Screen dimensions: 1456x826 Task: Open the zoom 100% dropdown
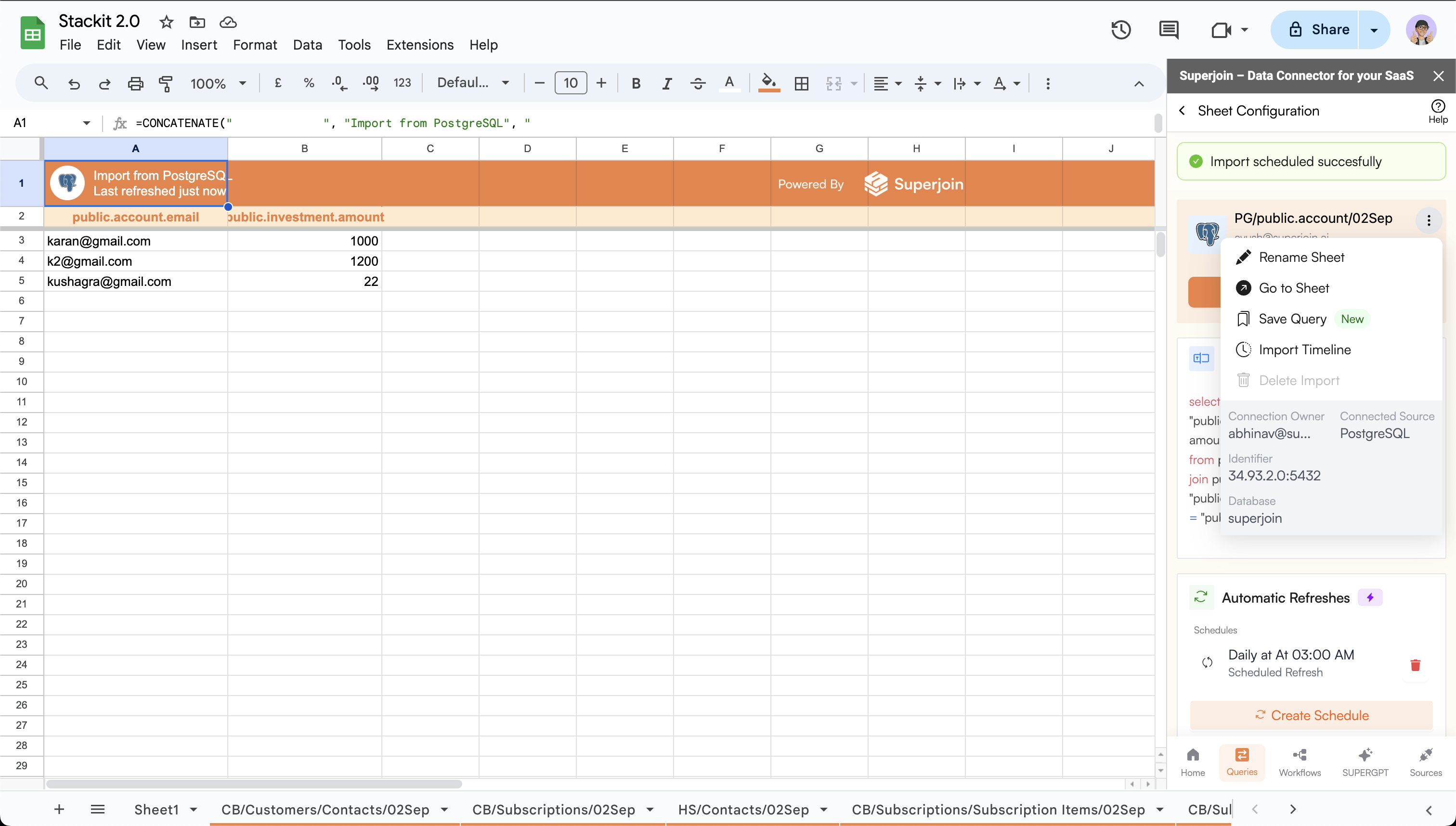tap(218, 83)
